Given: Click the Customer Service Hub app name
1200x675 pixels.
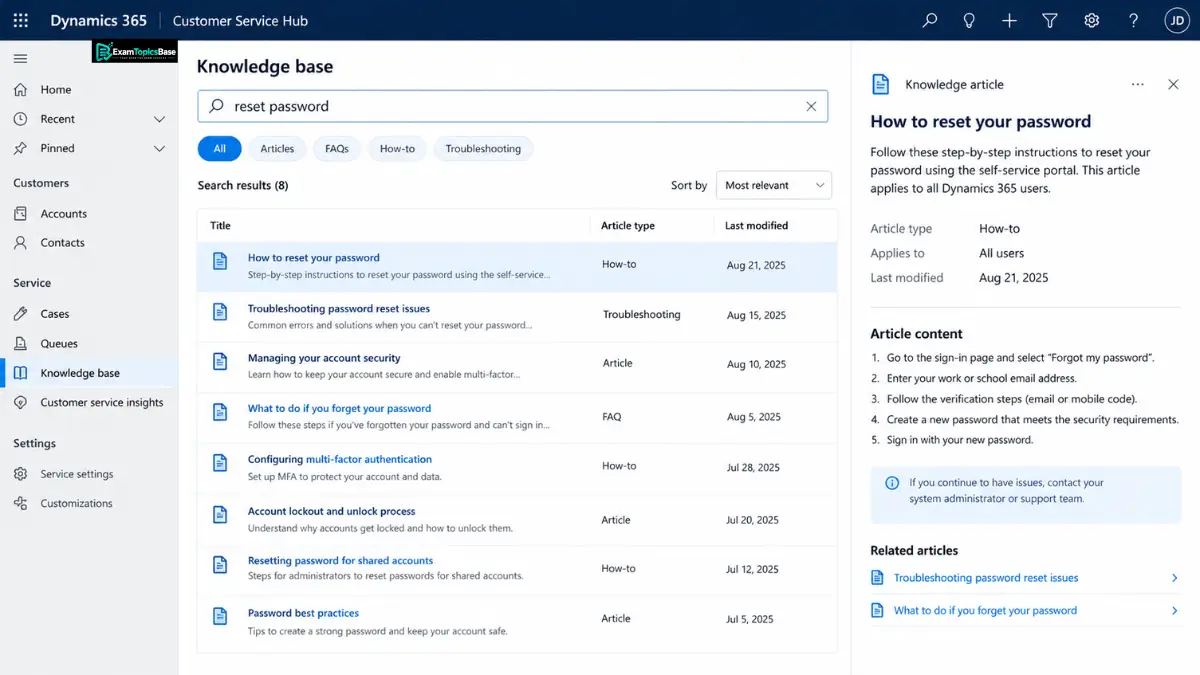Looking at the screenshot, I should click(240, 20).
